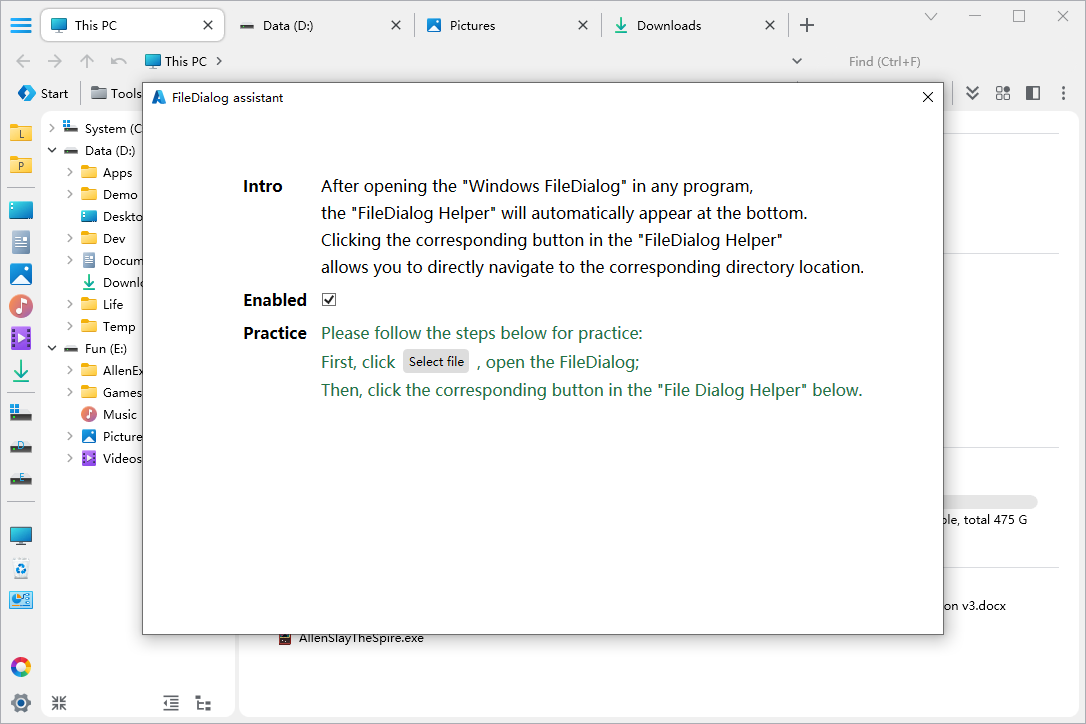Switch to the Downloads tab

(x=668, y=25)
